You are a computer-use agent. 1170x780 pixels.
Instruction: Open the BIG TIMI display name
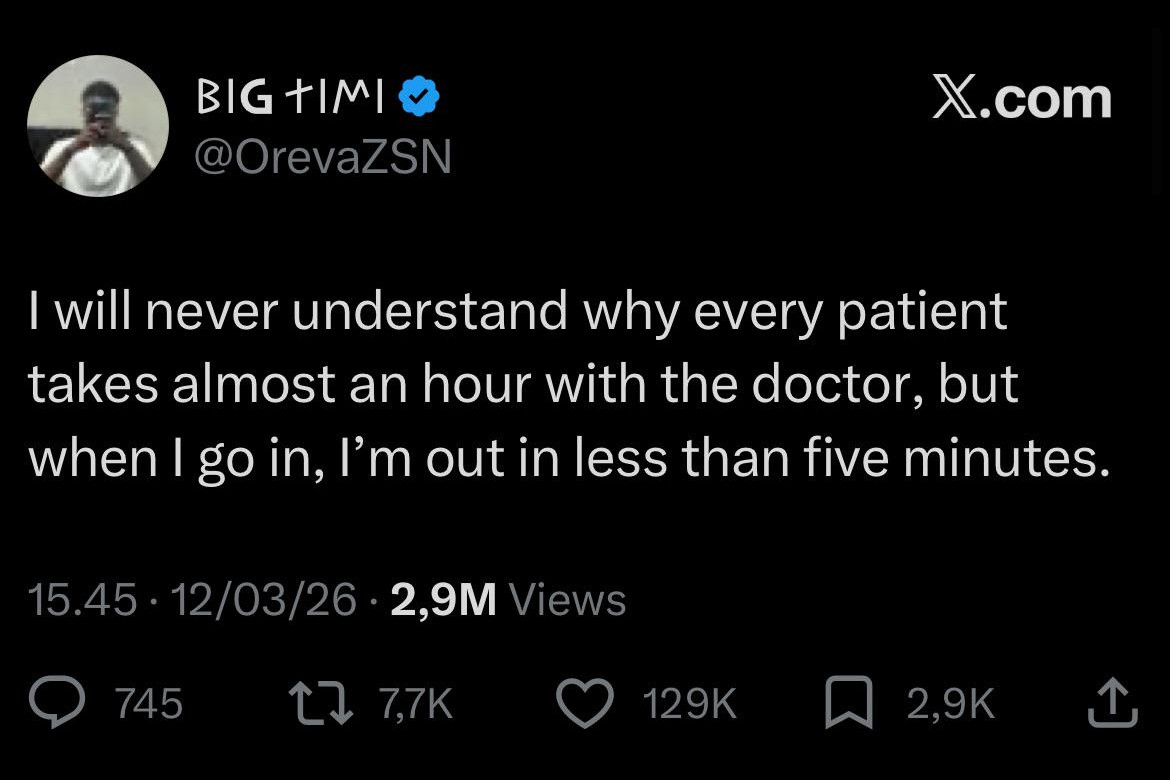(x=290, y=98)
